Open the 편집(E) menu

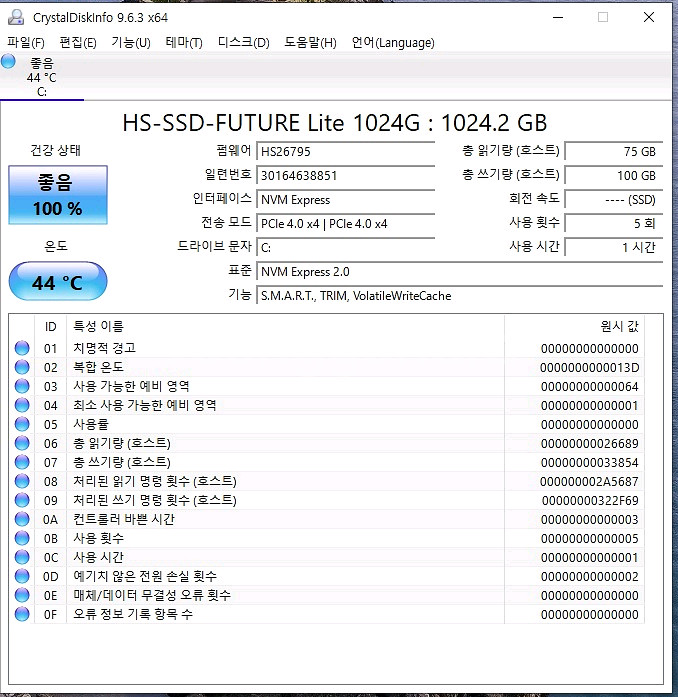(78, 43)
